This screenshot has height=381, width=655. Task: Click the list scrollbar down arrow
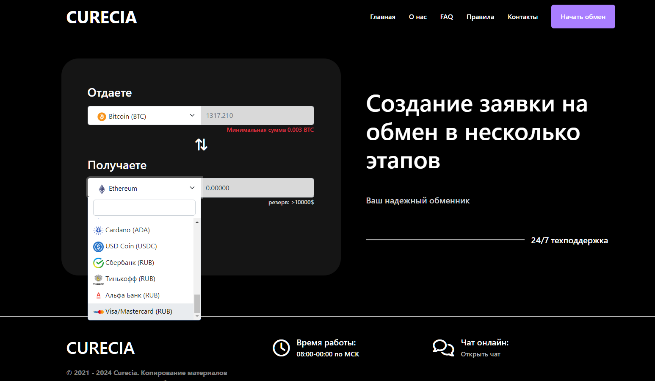coord(197,316)
